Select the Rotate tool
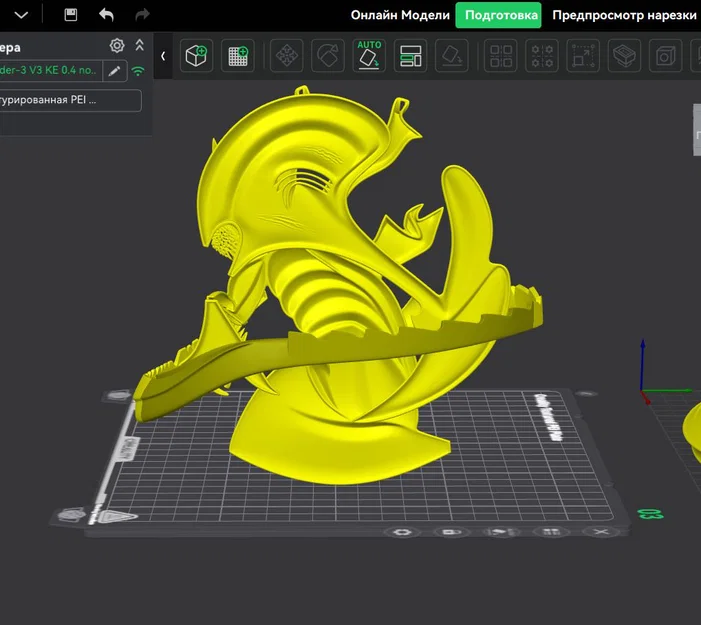 pyautogui.click(x=328, y=56)
